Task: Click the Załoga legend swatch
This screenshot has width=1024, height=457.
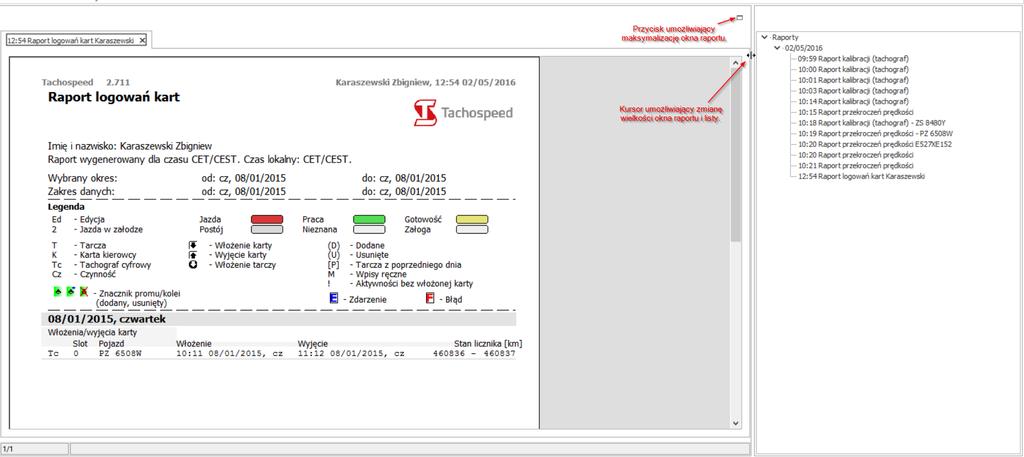Action: 472,230
